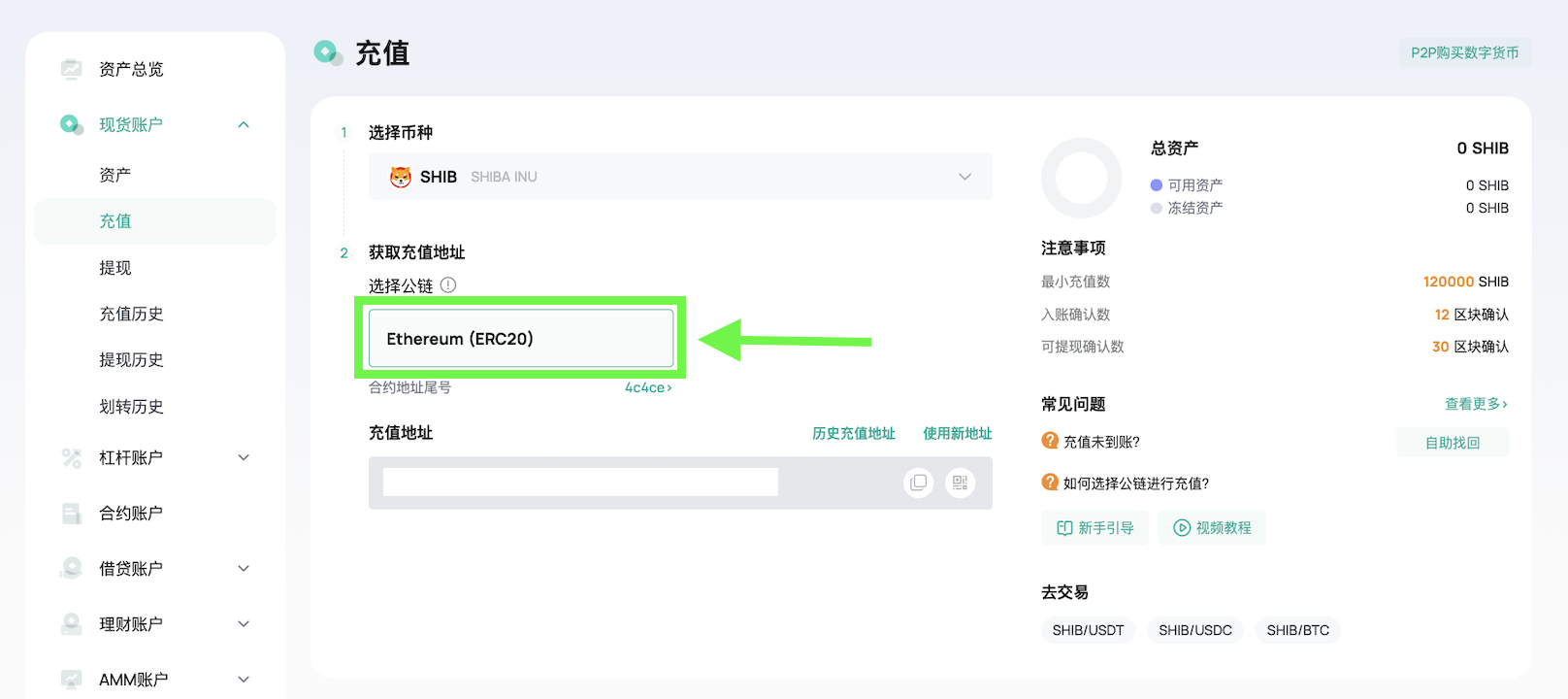Image resolution: width=1568 pixels, height=699 pixels.
Task: Expand the 杠杆账户 section
Action: pyautogui.click(x=244, y=457)
